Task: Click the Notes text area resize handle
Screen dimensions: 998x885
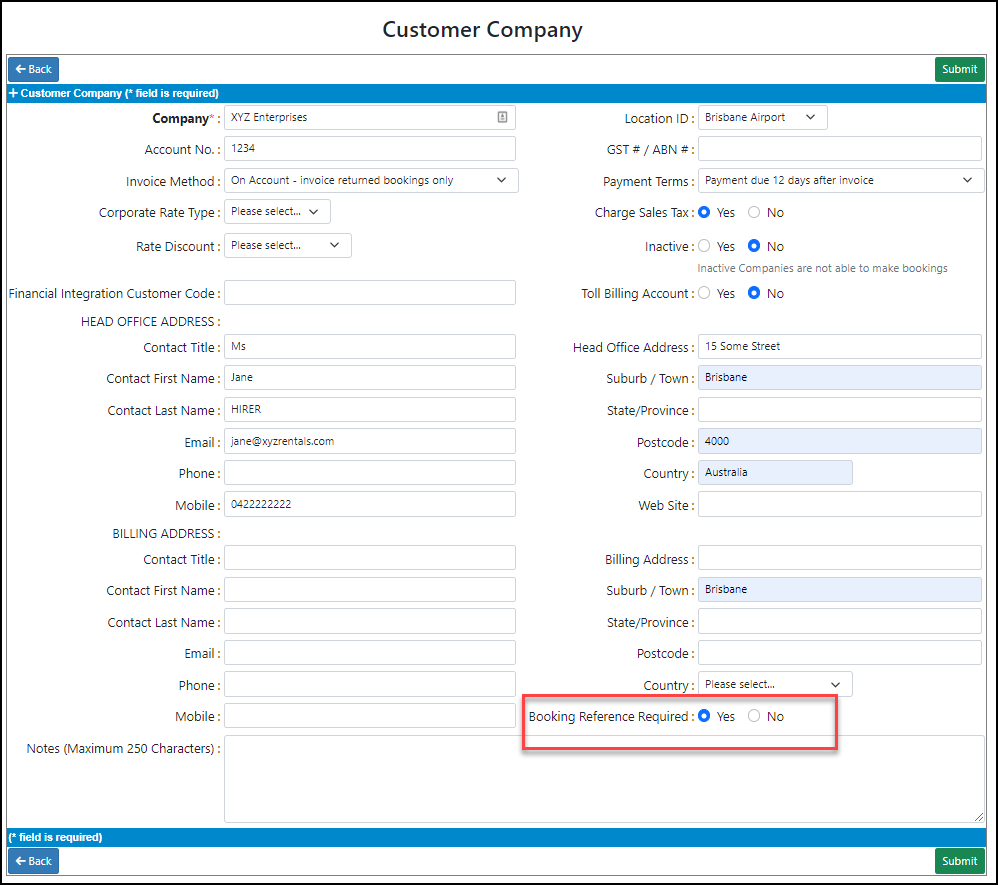Action: pyautogui.click(x=979, y=817)
